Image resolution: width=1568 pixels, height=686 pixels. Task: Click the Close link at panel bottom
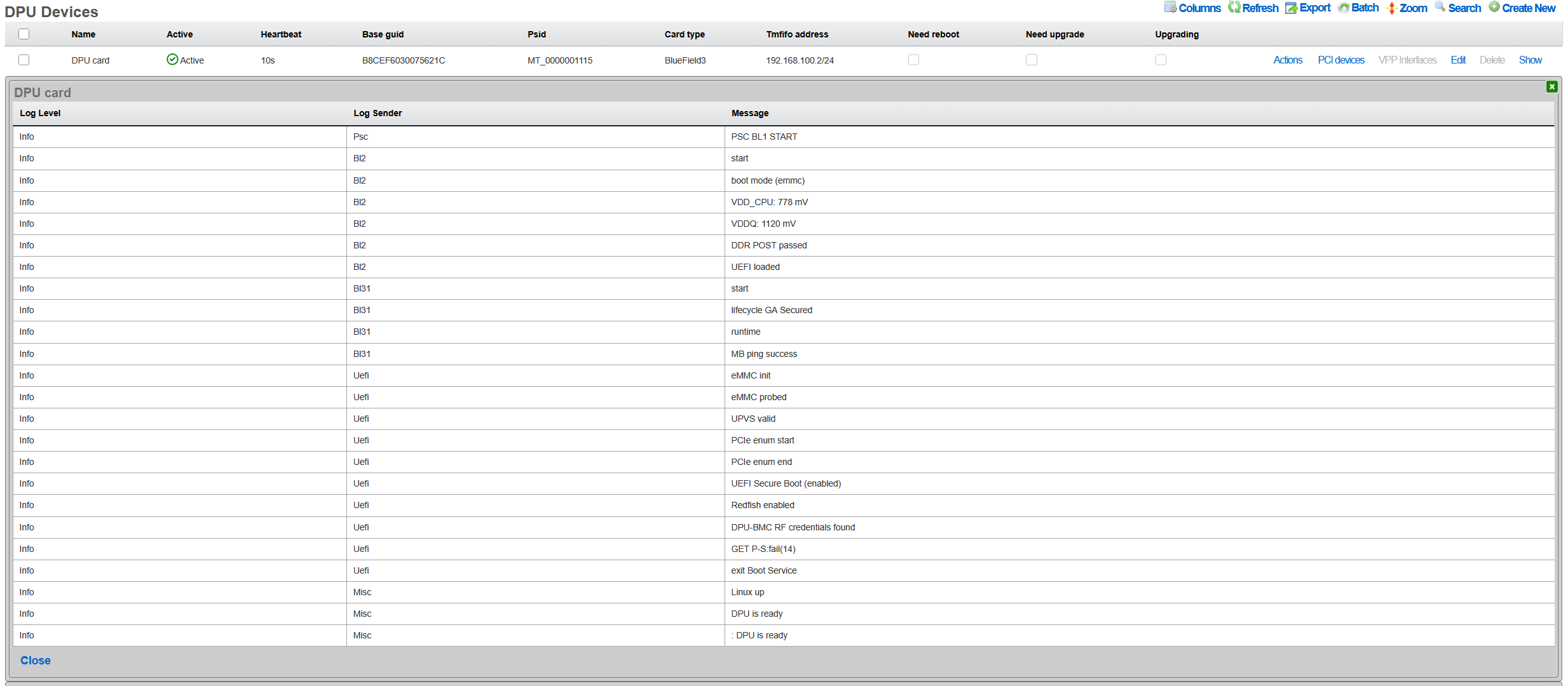tap(36, 661)
